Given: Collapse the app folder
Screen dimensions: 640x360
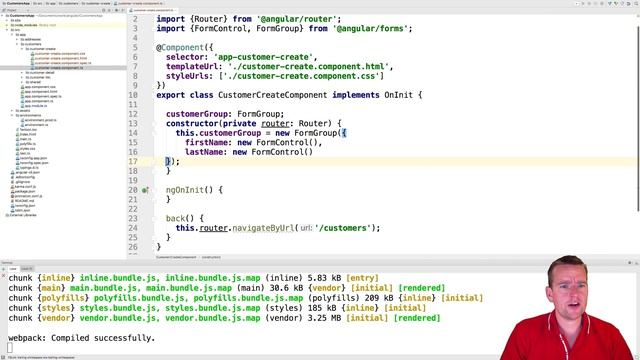Looking at the screenshot, I should point(12,35).
